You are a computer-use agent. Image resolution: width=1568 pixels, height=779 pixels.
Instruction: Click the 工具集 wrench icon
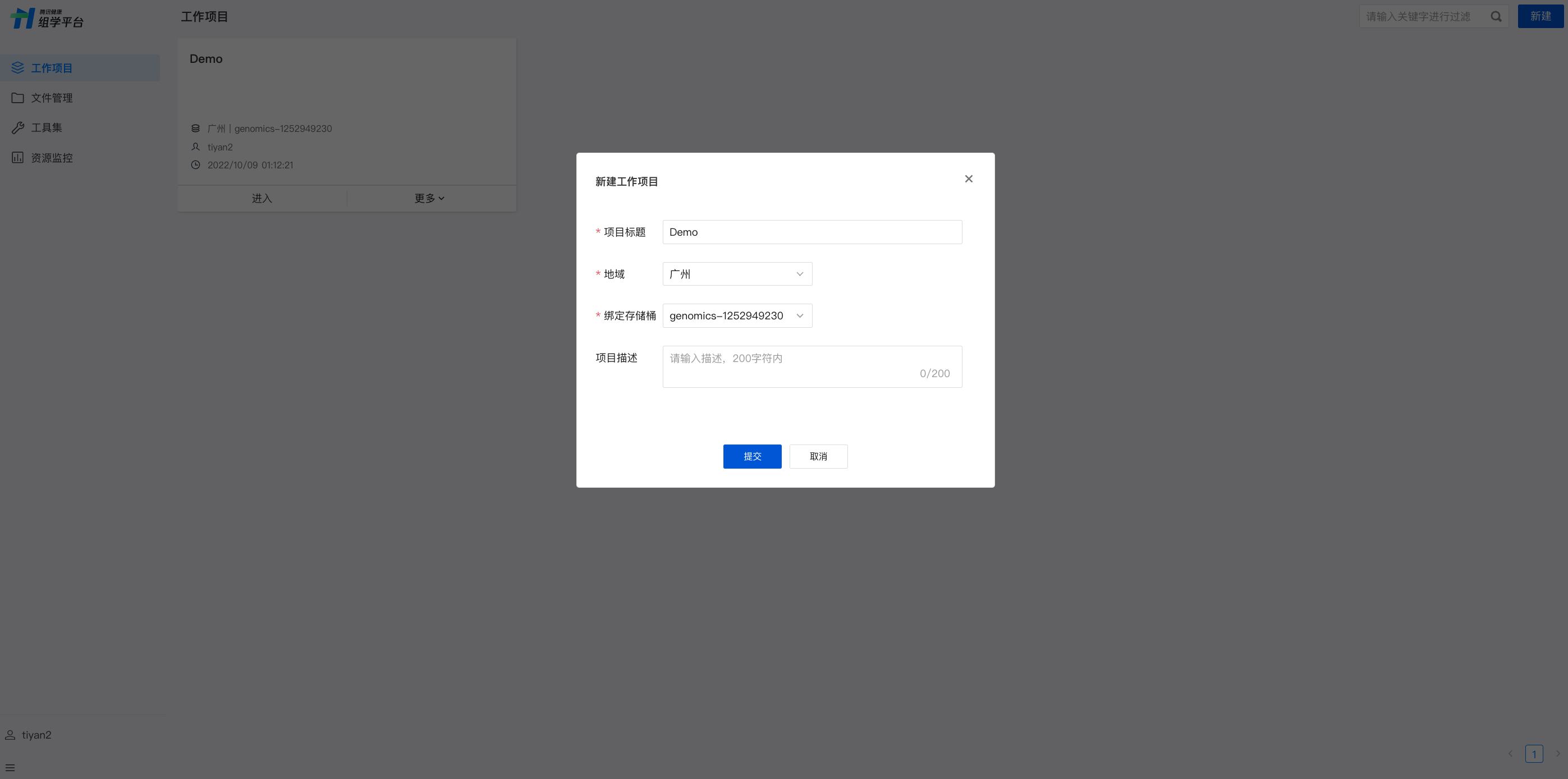(x=17, y=128)
